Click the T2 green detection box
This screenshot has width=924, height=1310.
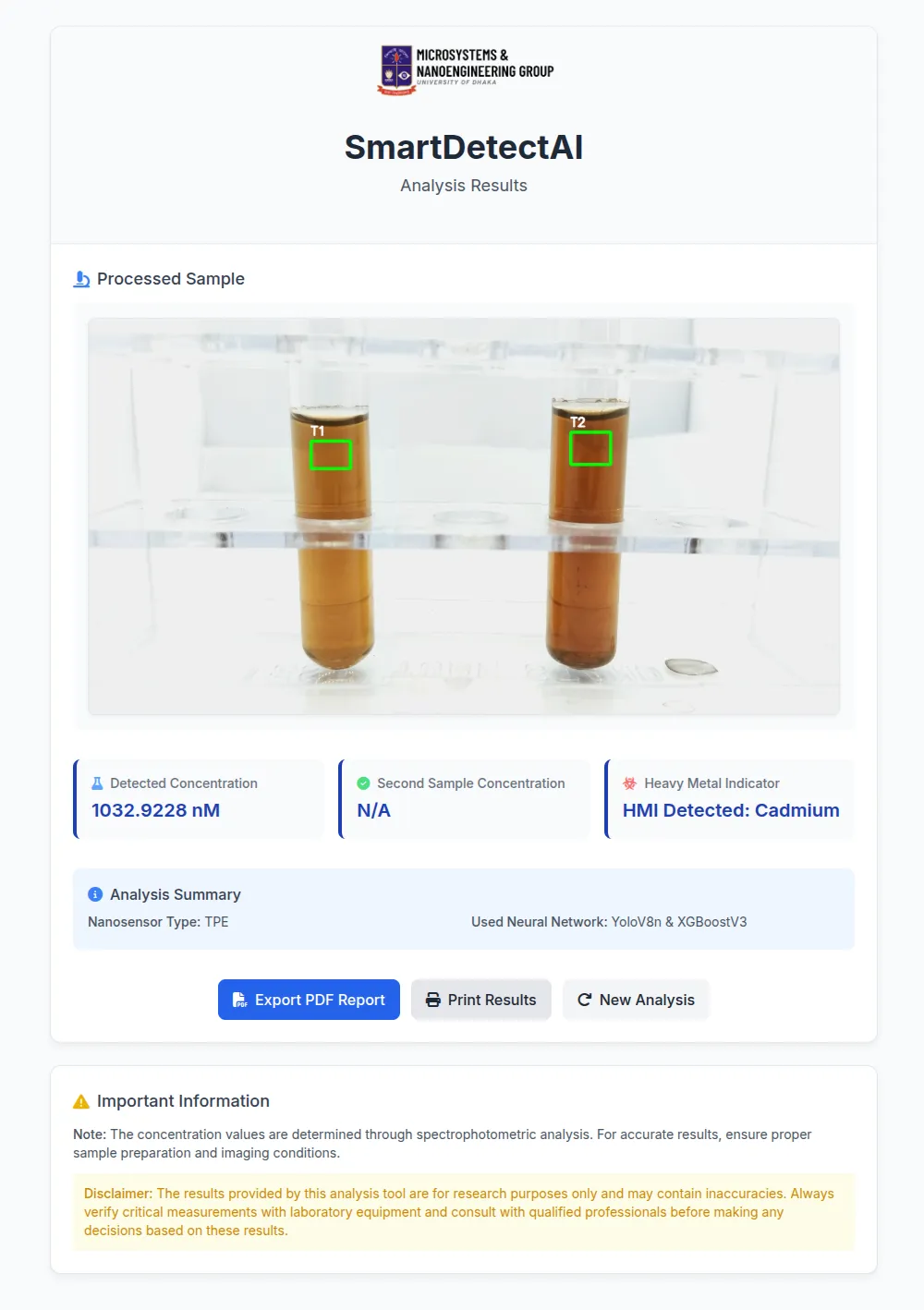pos(590,449)
